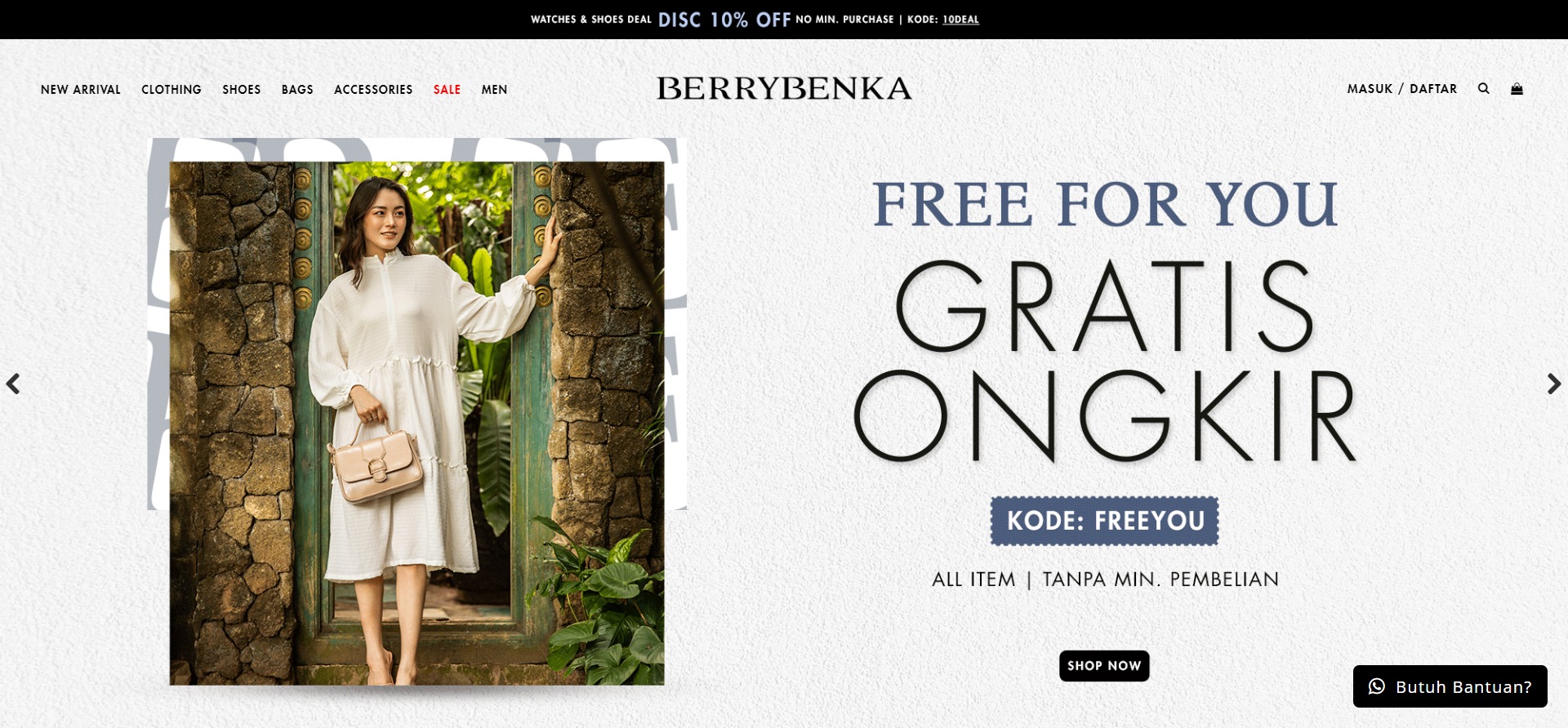Open the CLOTHING menu
1568x728 pixels.
171,90
